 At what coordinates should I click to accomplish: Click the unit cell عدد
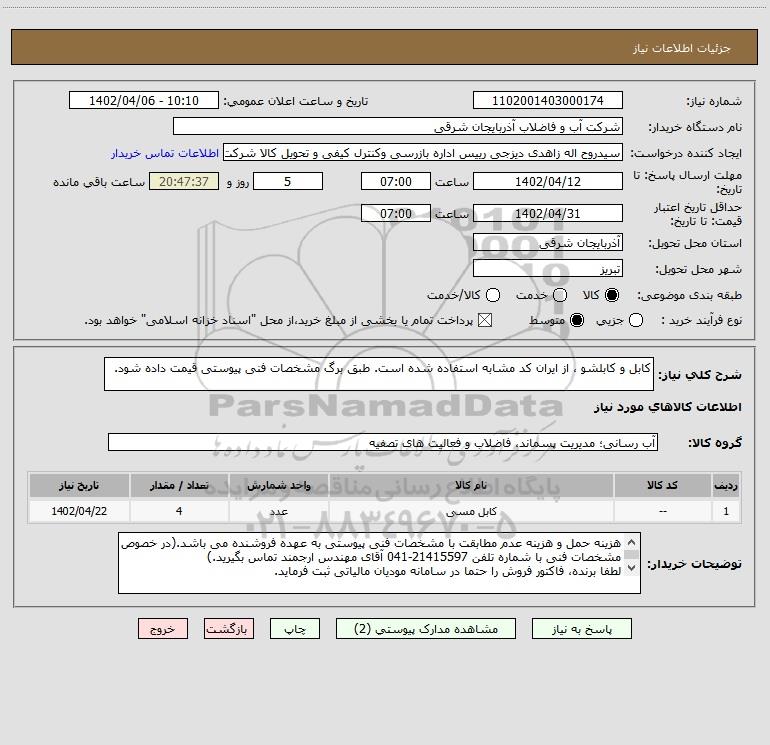278,511
